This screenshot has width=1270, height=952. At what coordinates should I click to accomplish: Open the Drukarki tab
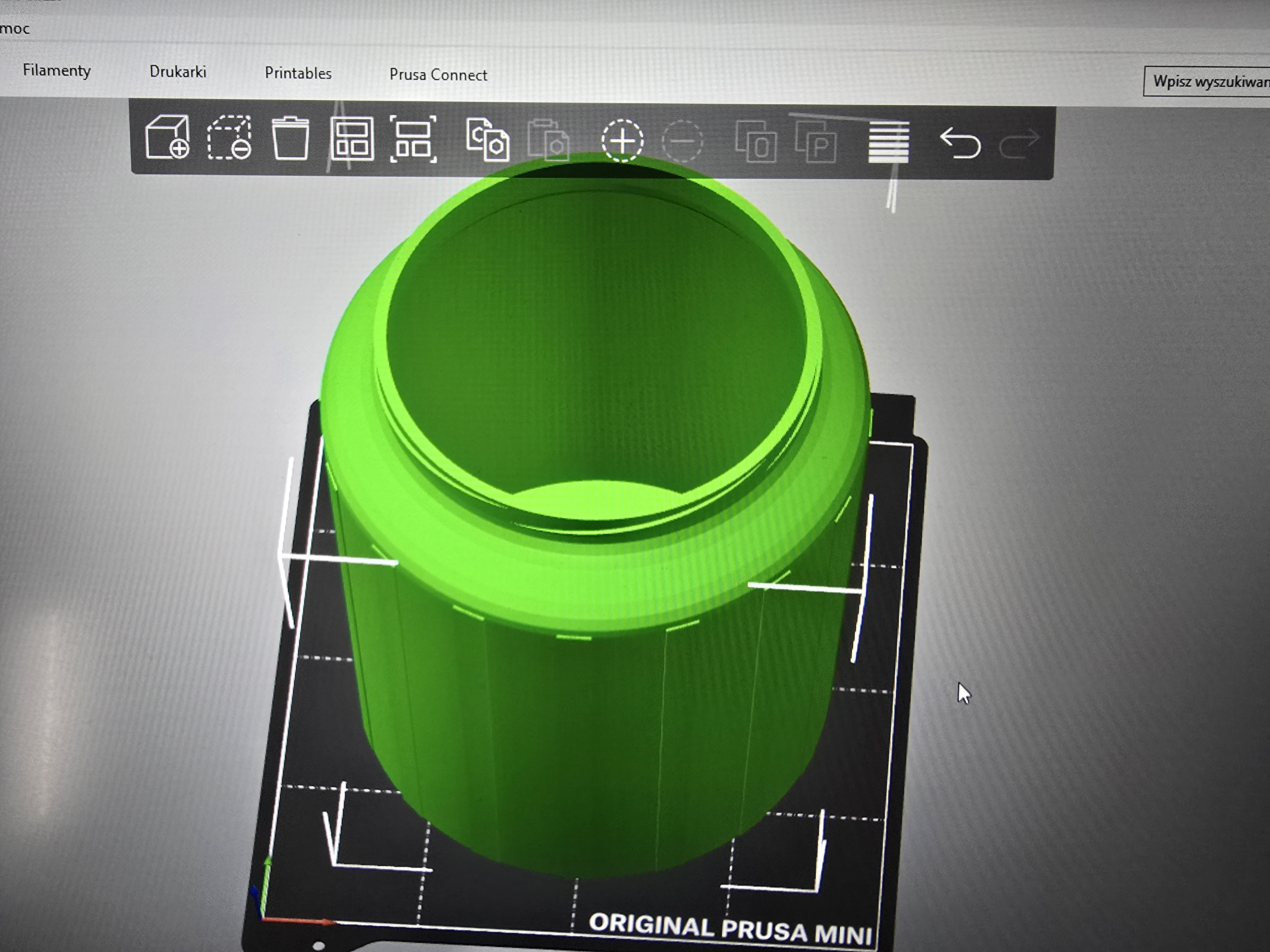(178, 72)
